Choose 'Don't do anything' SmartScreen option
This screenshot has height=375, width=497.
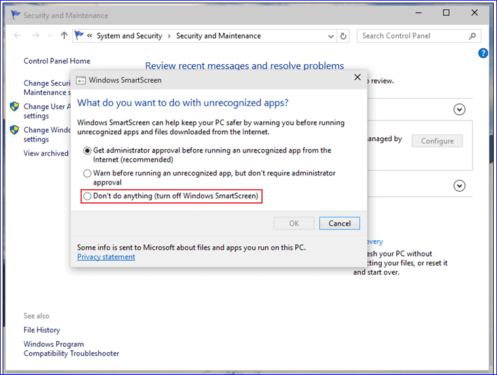[87, 196]
